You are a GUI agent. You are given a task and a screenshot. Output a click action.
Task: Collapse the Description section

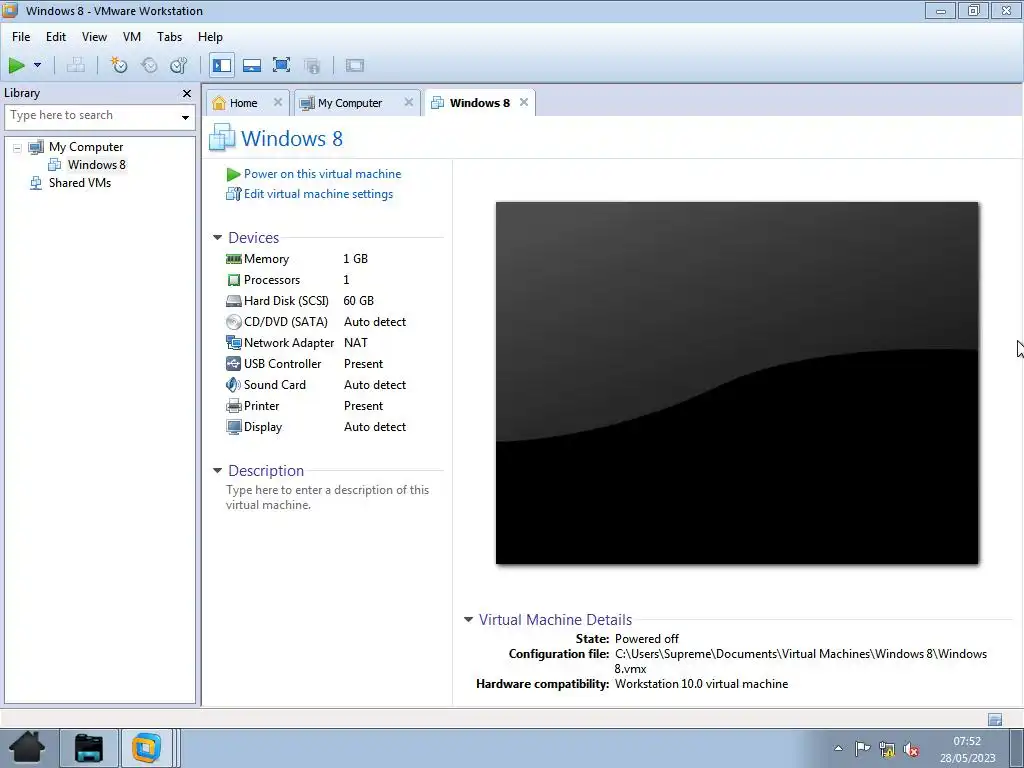217,470
